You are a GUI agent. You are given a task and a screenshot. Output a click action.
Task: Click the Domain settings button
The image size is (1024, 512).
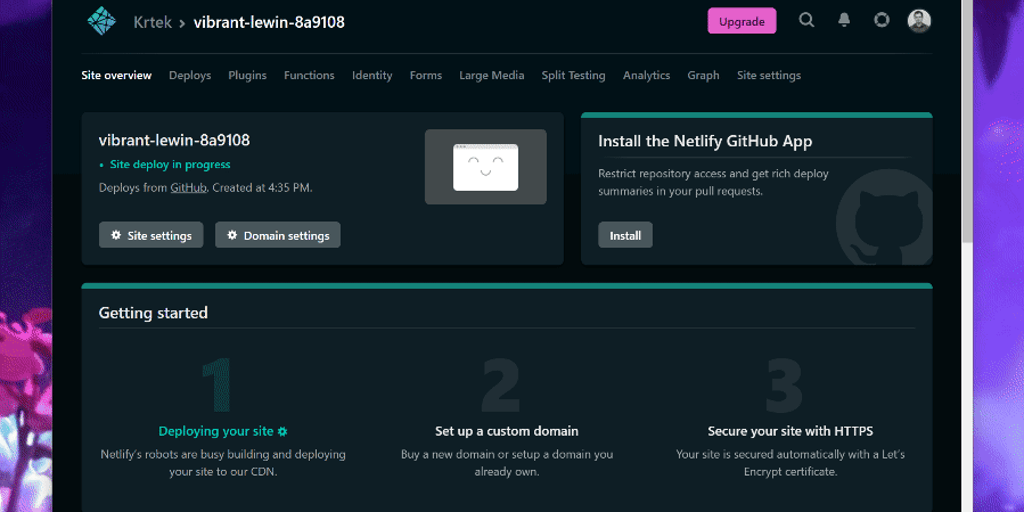(278, 235)
